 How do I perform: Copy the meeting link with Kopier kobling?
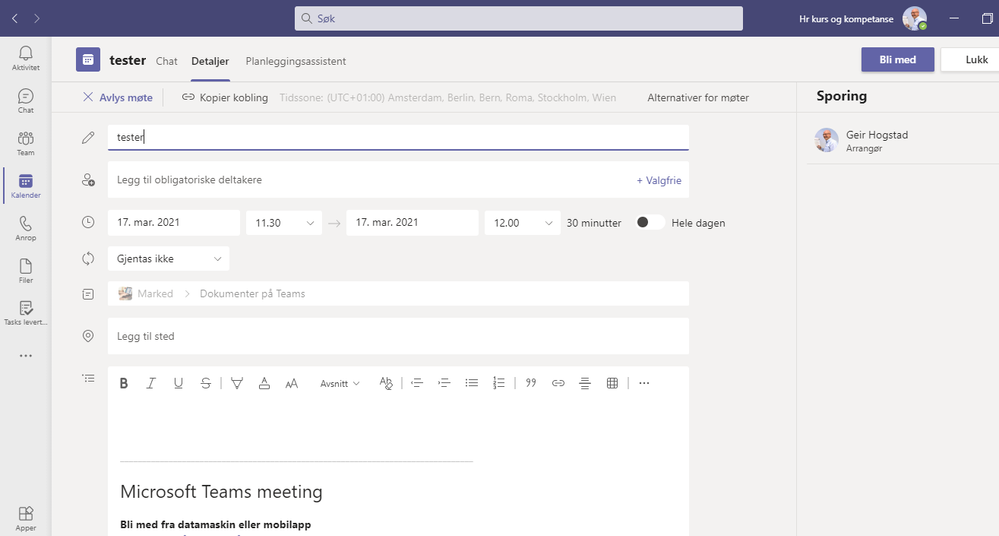tap(225, 98)
